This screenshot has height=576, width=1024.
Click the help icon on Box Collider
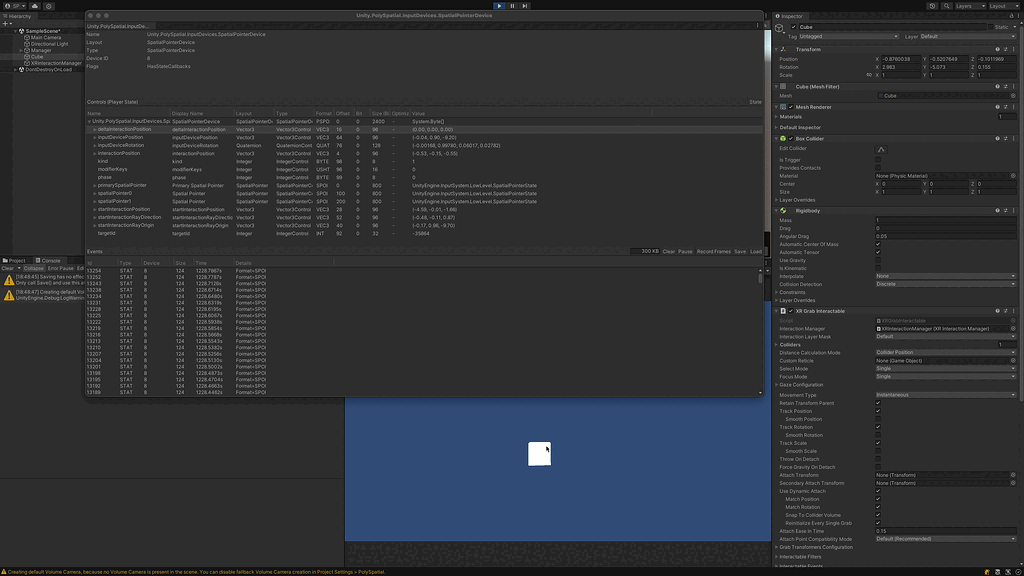997,139
